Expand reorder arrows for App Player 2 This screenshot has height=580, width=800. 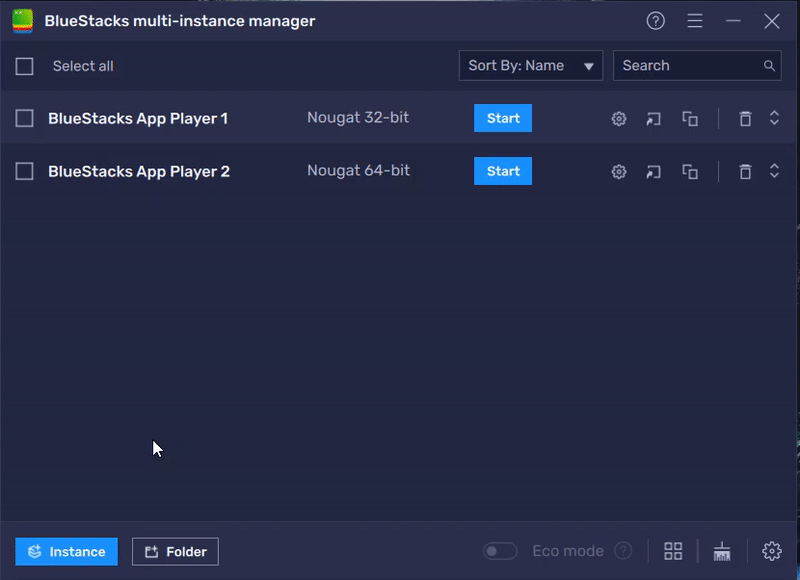(x=775, y=171)
